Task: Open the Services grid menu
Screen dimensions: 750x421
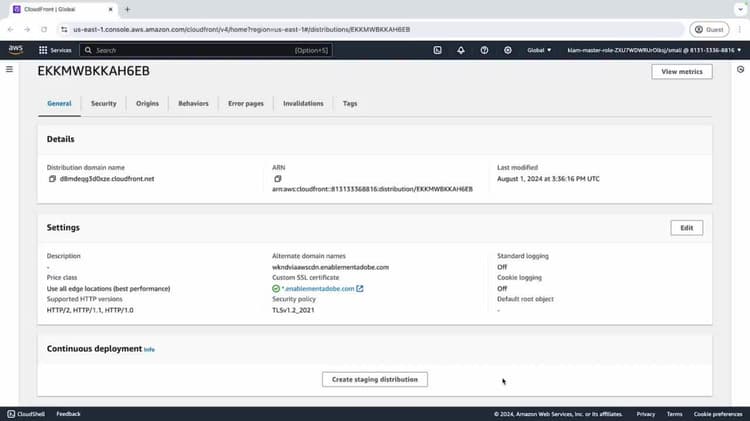Action: coord(55,50)
